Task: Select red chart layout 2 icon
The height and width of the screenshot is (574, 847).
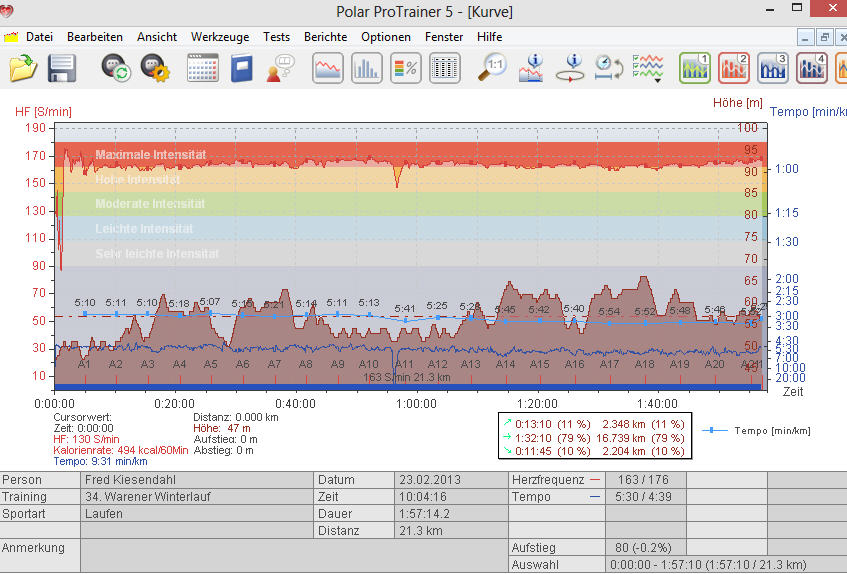Action: [x=734, y=68]
